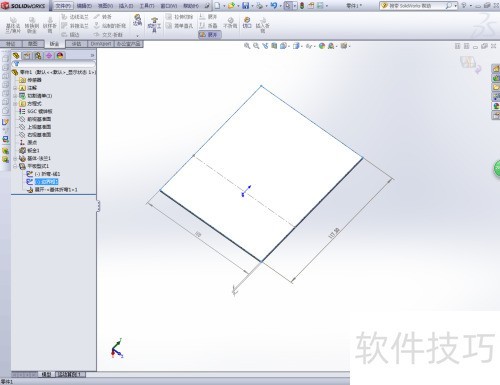500x385 pixels.
Task: Click the Lofted Bend tool
Action: click(50, 25)
